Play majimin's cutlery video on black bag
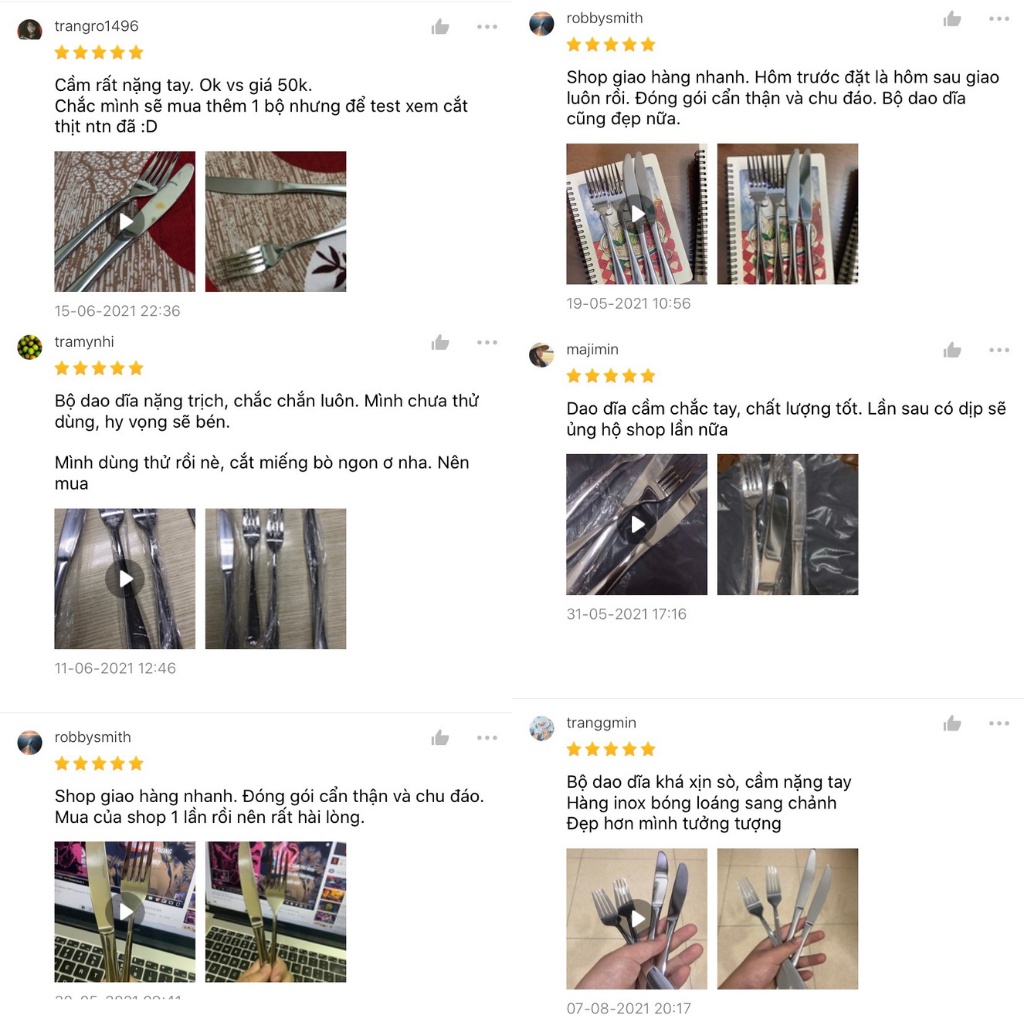Image resolution: width=1024 pixels, height=1024 pixels. (637, 524)
